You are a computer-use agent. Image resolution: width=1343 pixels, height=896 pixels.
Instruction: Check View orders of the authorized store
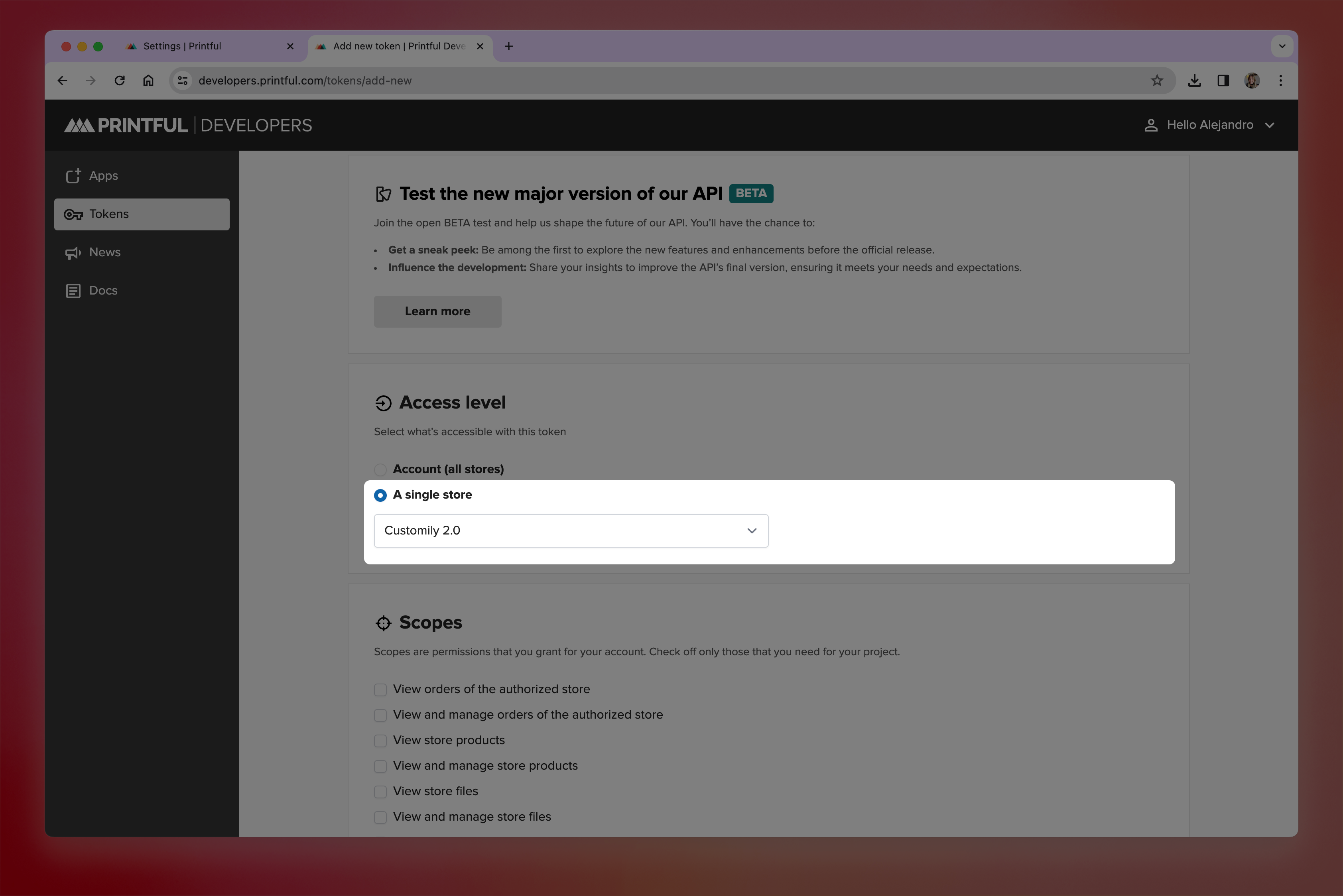(380, 690)
